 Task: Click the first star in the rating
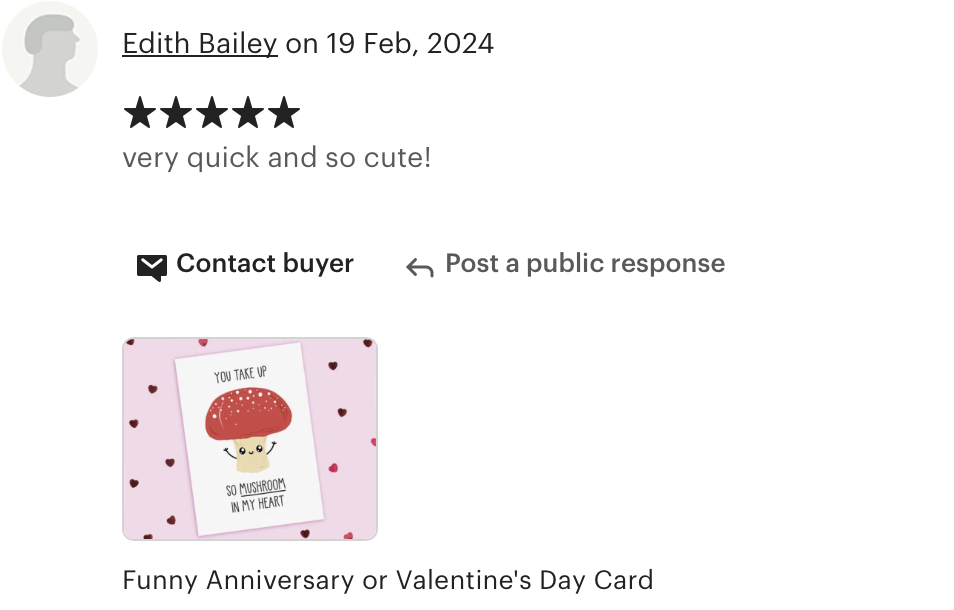(x=140, y=113)
